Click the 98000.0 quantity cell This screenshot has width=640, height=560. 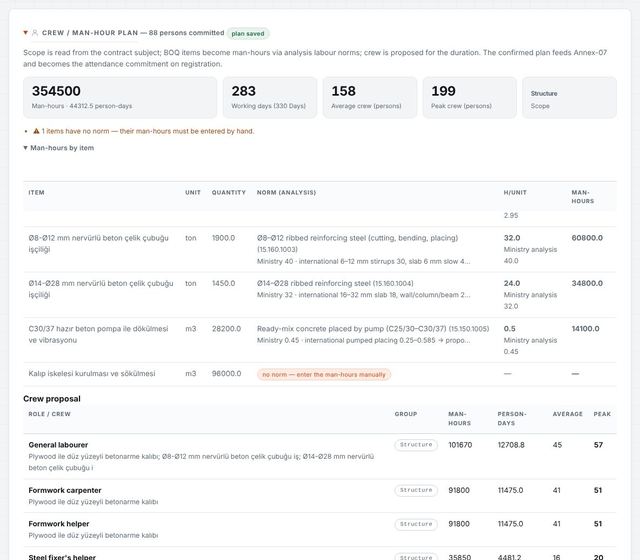point(227,373)
